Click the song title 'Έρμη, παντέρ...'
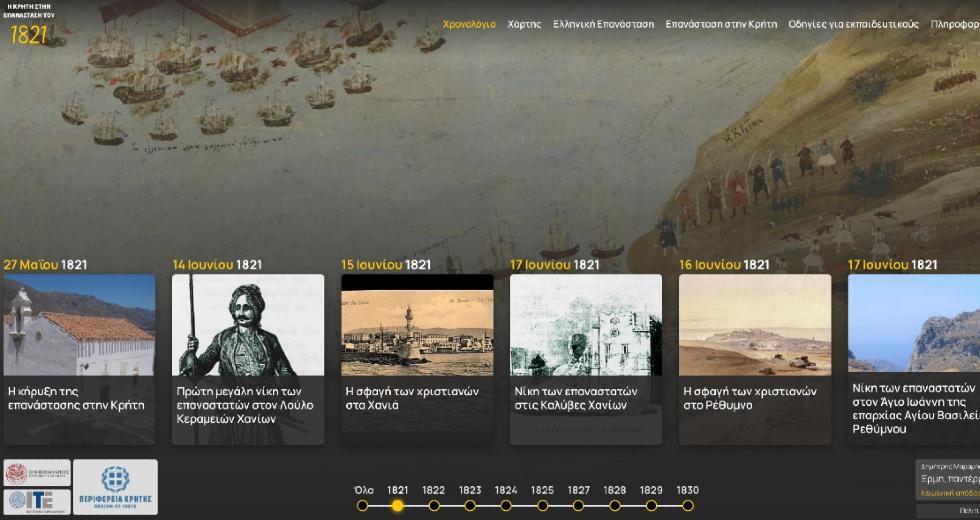The height and width of the screenshot is (520, 980). (x=950, y=479)
